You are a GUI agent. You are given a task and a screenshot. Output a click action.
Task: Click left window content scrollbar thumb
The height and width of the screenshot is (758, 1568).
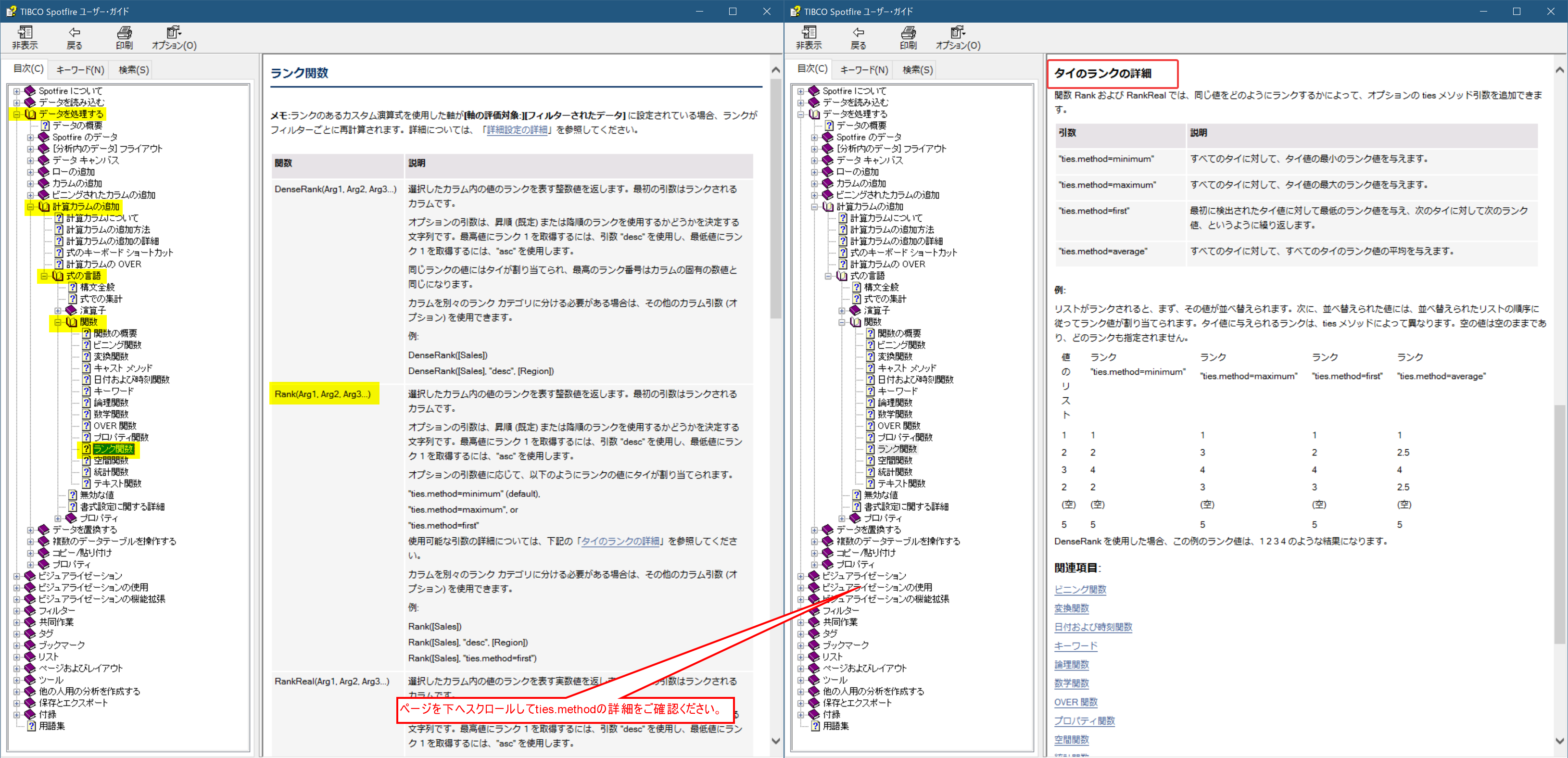click(x=775, y=198)
